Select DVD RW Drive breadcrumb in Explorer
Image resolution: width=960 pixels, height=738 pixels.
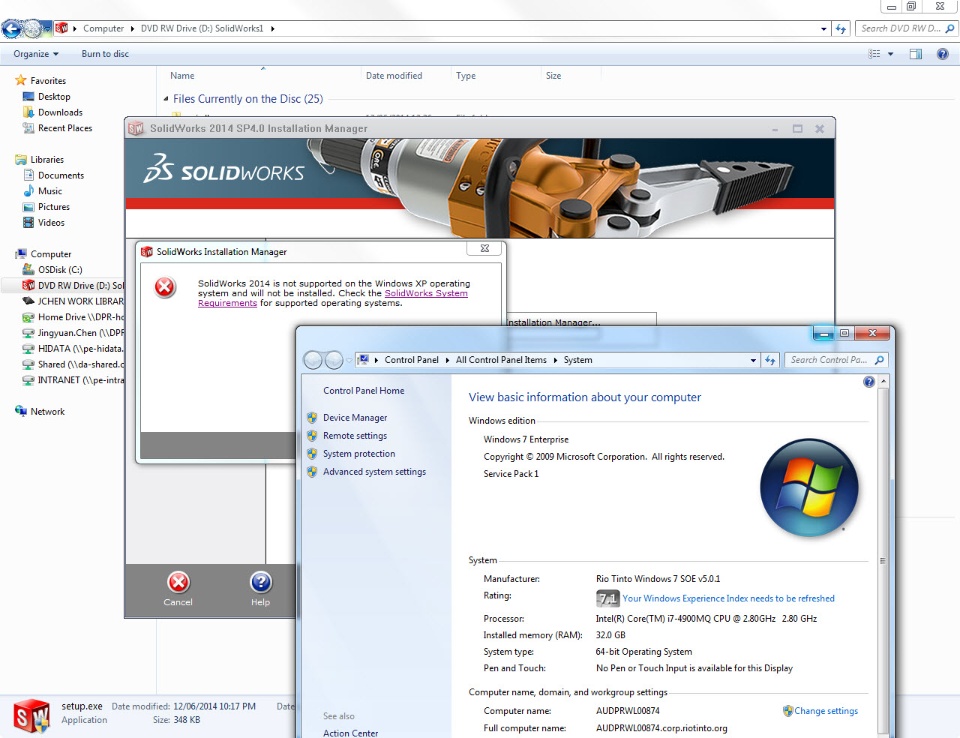[202, 29]
